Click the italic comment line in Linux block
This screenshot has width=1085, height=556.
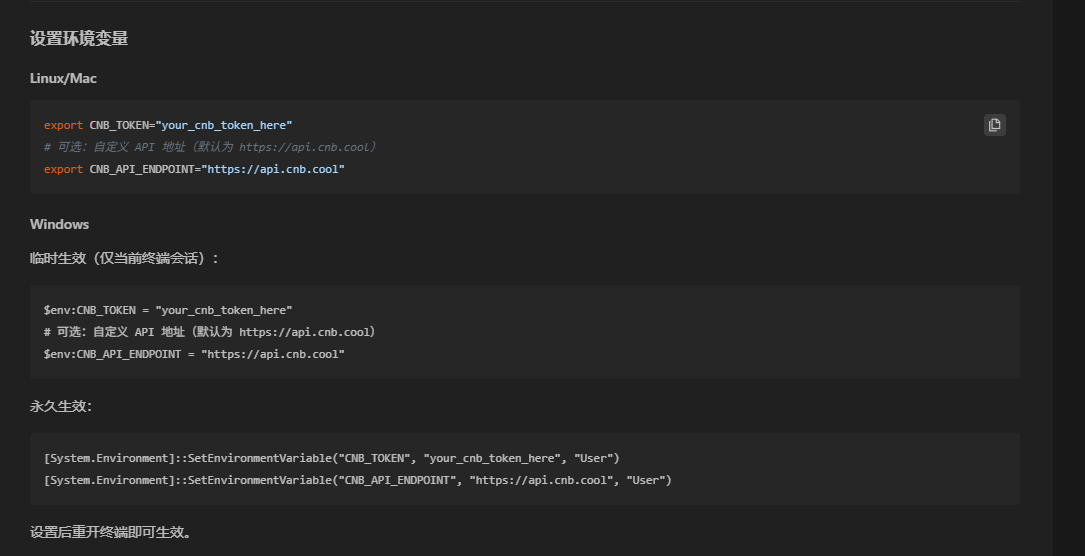click(x=210, y=147)
